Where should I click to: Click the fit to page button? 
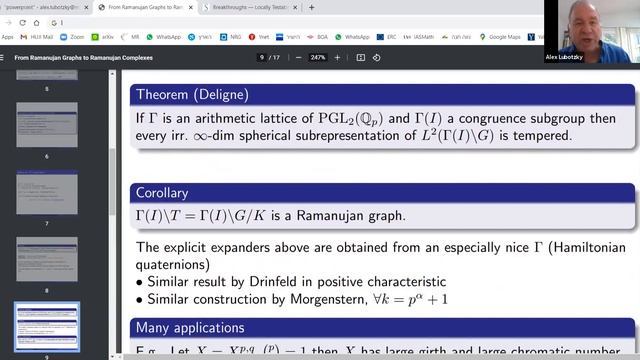coord(360,58)
